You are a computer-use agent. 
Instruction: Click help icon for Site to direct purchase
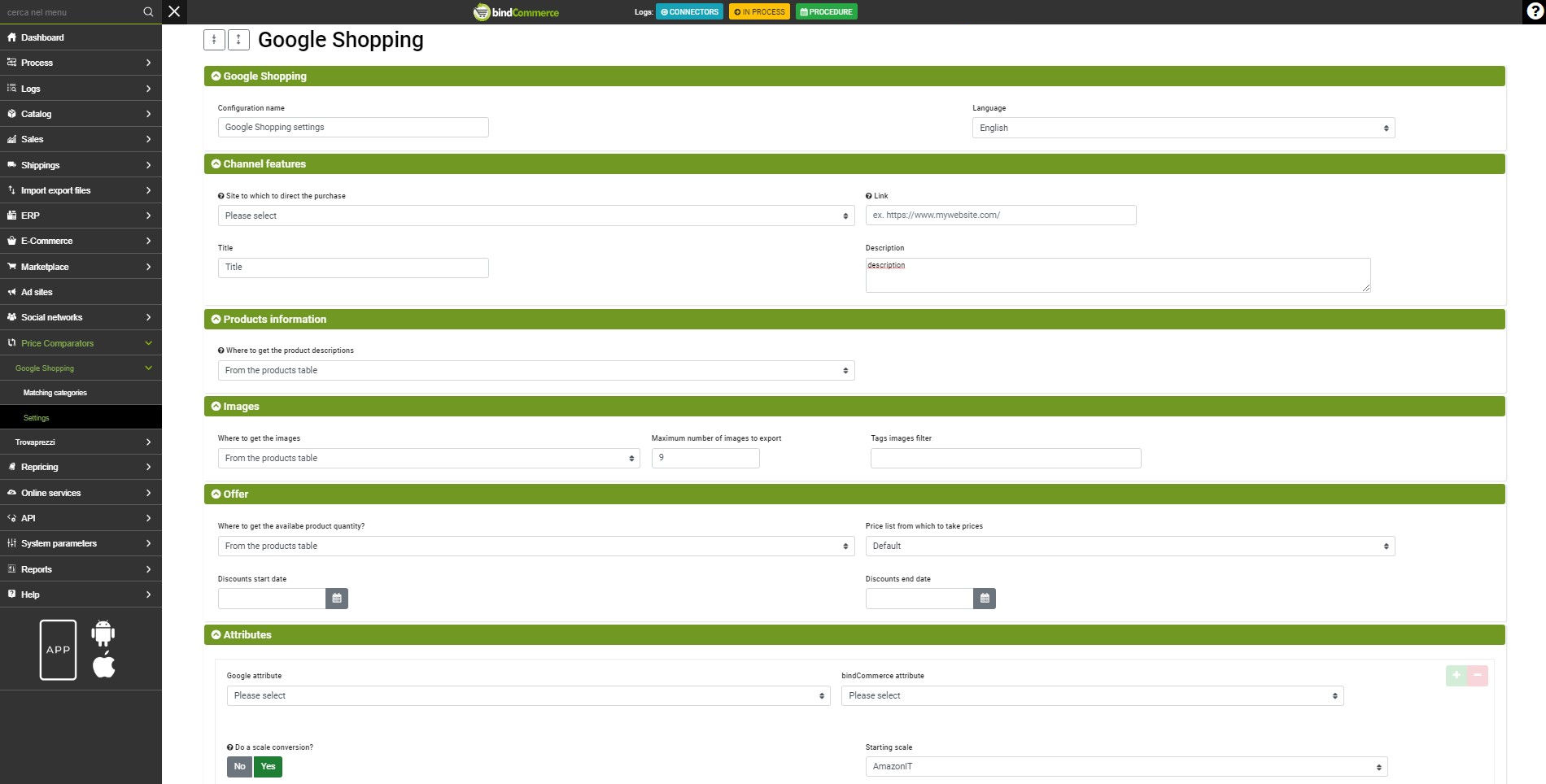[x=221, y=196]
